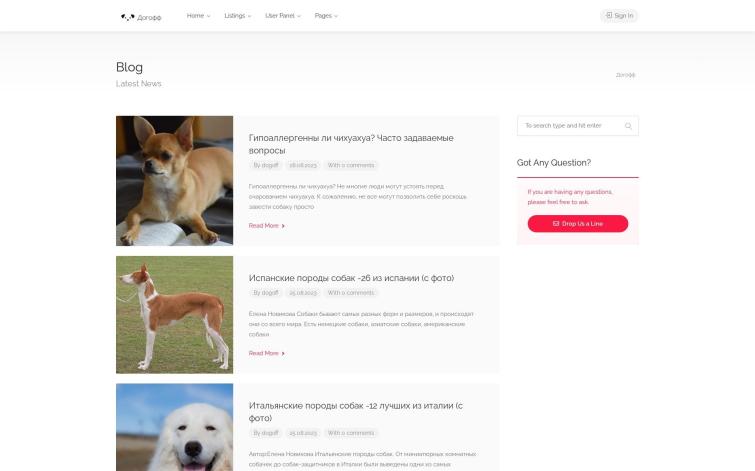Click the 'Got Any Question?' heading
This screenshot has width=755, height=471.
point(554,163)
